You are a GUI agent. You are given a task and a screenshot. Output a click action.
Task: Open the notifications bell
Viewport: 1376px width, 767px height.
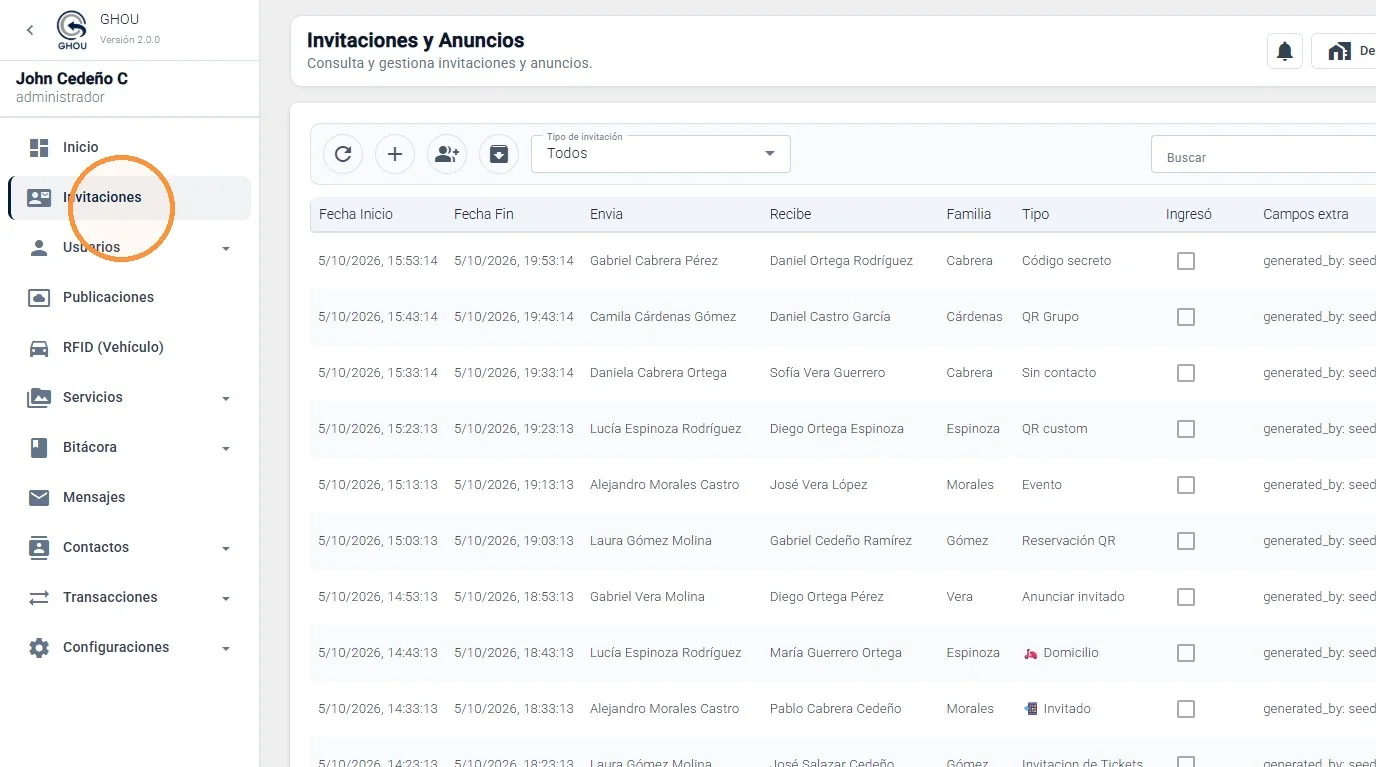point(1285,51)
